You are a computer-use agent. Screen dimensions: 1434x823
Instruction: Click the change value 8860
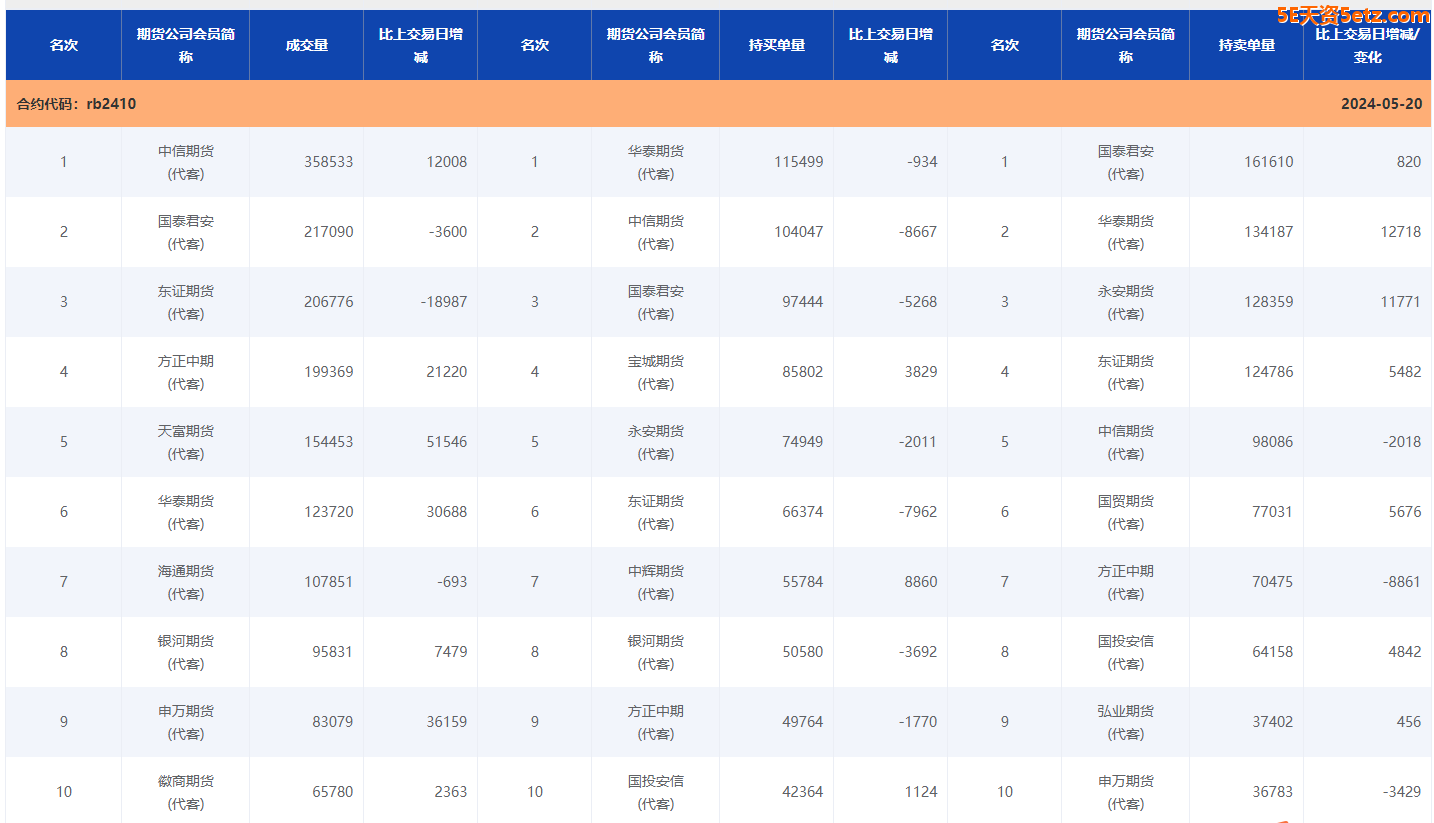pos(921,582)
